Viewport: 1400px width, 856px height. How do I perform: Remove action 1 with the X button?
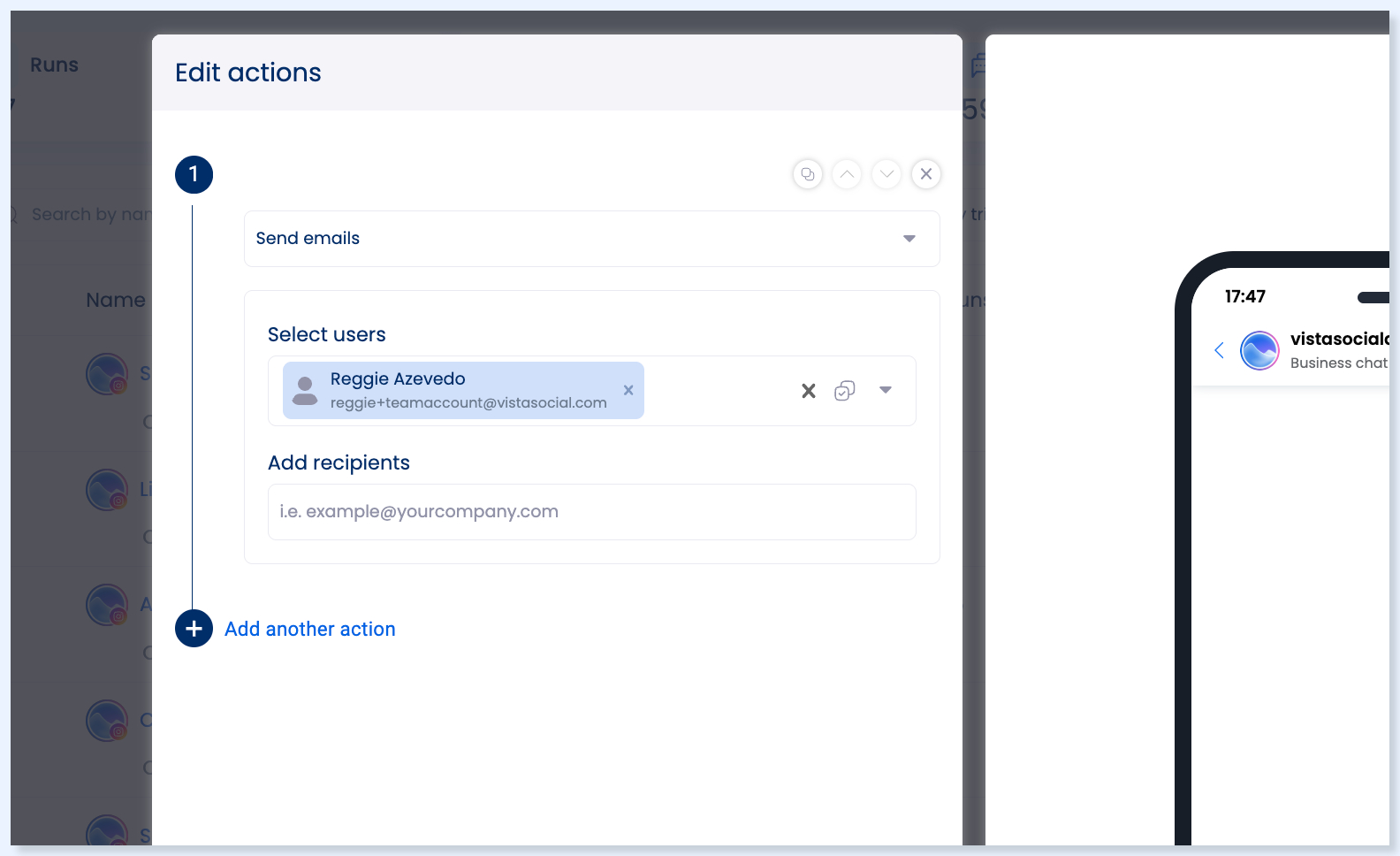(x=926, y=174)
